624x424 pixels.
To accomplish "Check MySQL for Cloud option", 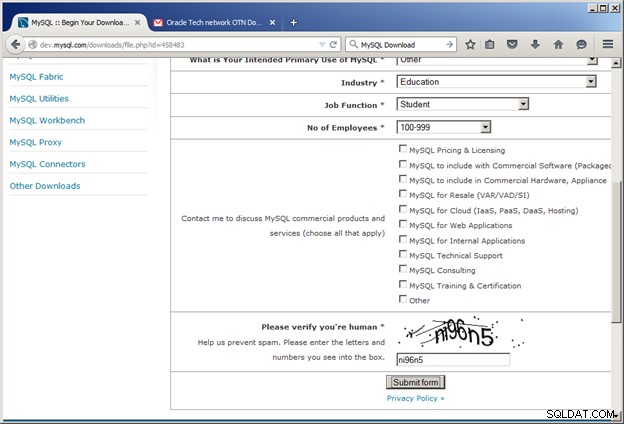I will click(403, 209).
